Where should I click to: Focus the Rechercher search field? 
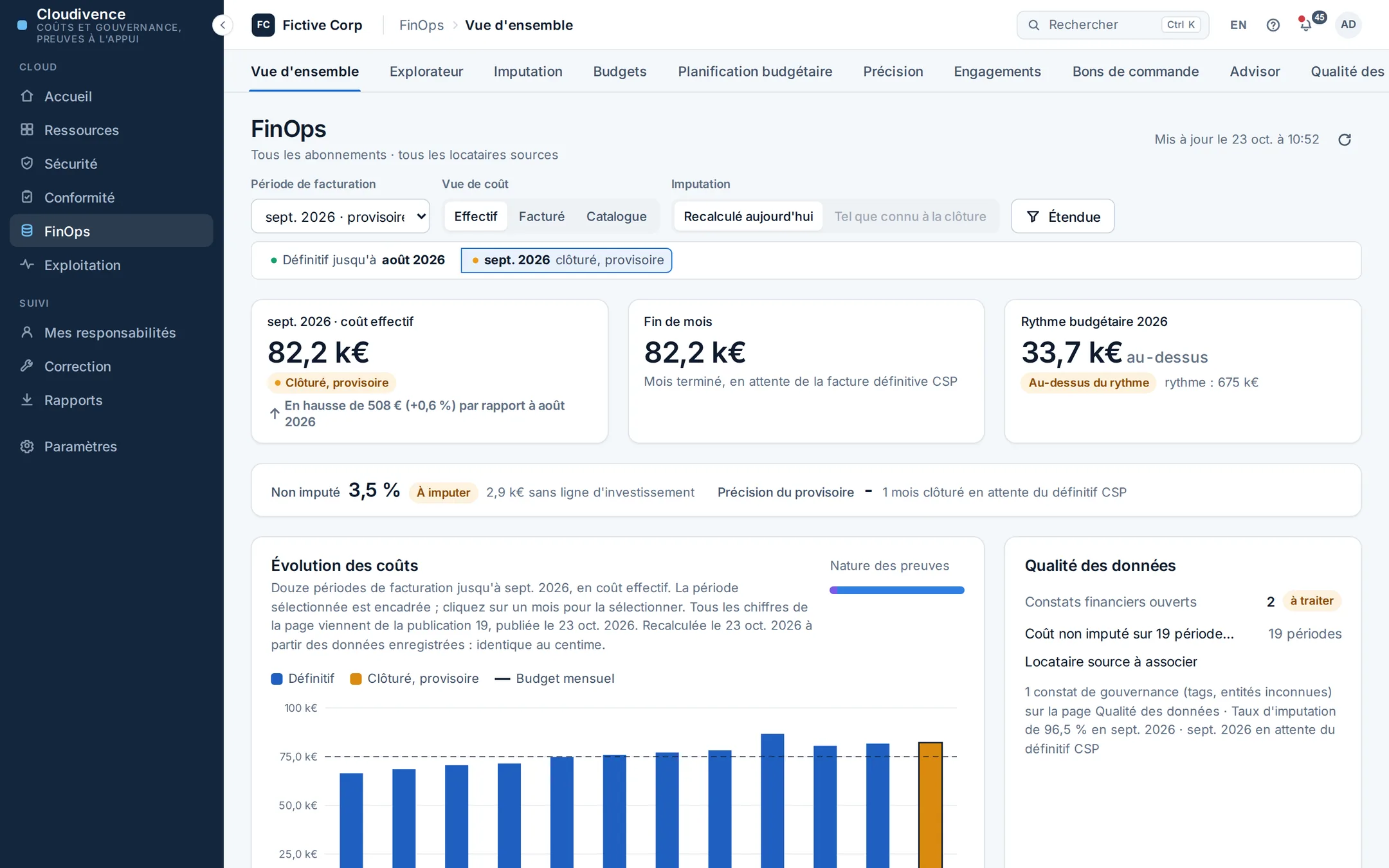1112,25
